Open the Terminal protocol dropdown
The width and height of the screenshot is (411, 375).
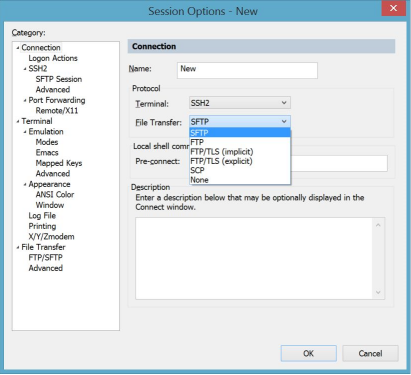click(240, 103)
